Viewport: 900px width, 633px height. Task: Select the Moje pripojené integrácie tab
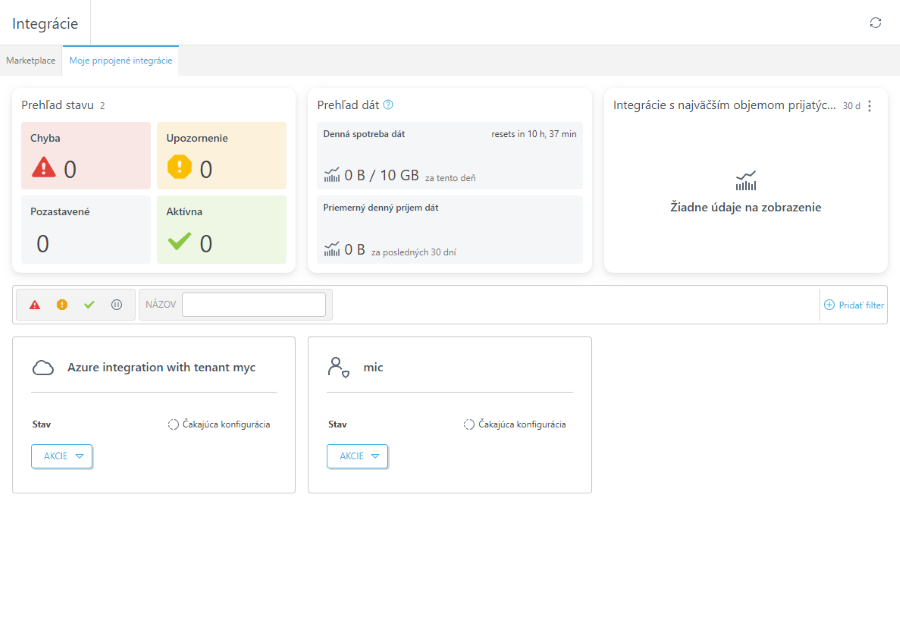coord(121,60)
